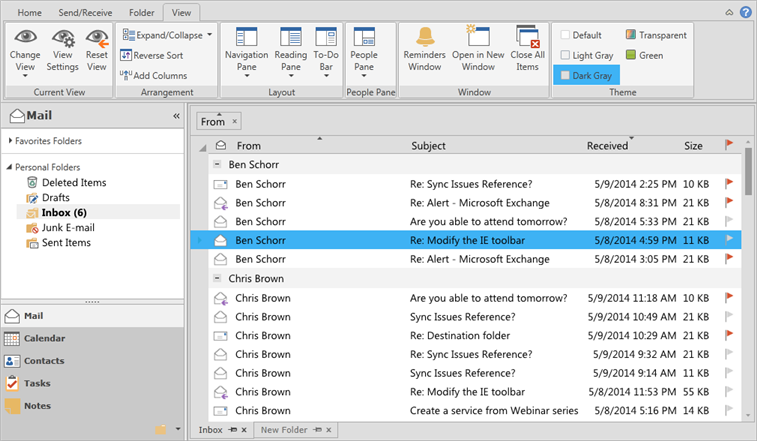
Task: Open View Settings in the ribbon
Action: (62, 40)
